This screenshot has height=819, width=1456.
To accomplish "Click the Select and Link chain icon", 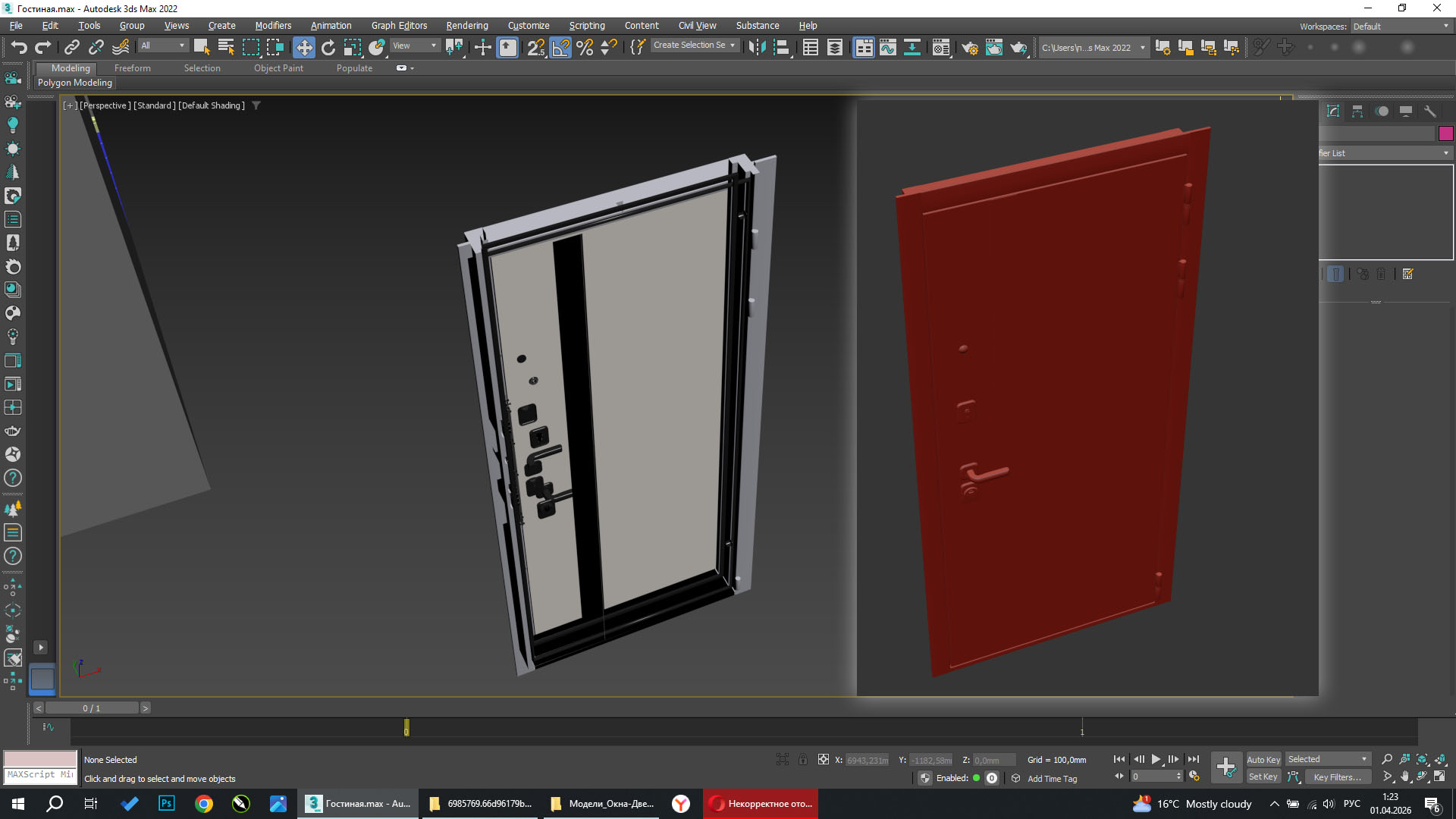I will pos(71,48).
